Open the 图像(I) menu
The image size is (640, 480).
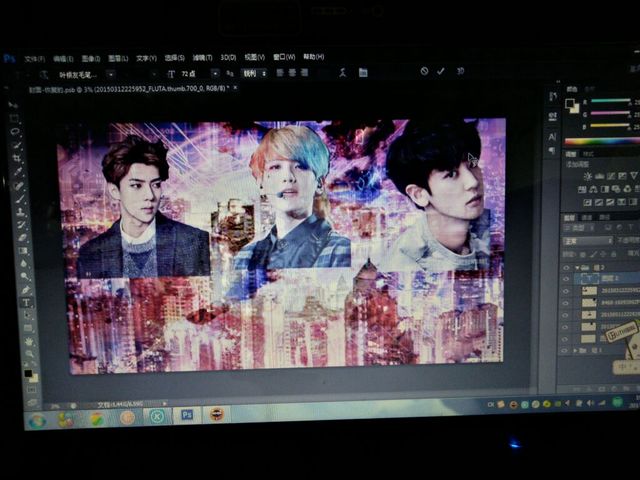[x=91, y=58]
